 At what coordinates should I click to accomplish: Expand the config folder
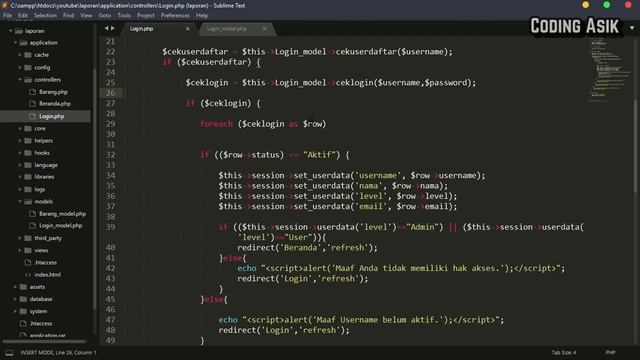pos(20,67)
